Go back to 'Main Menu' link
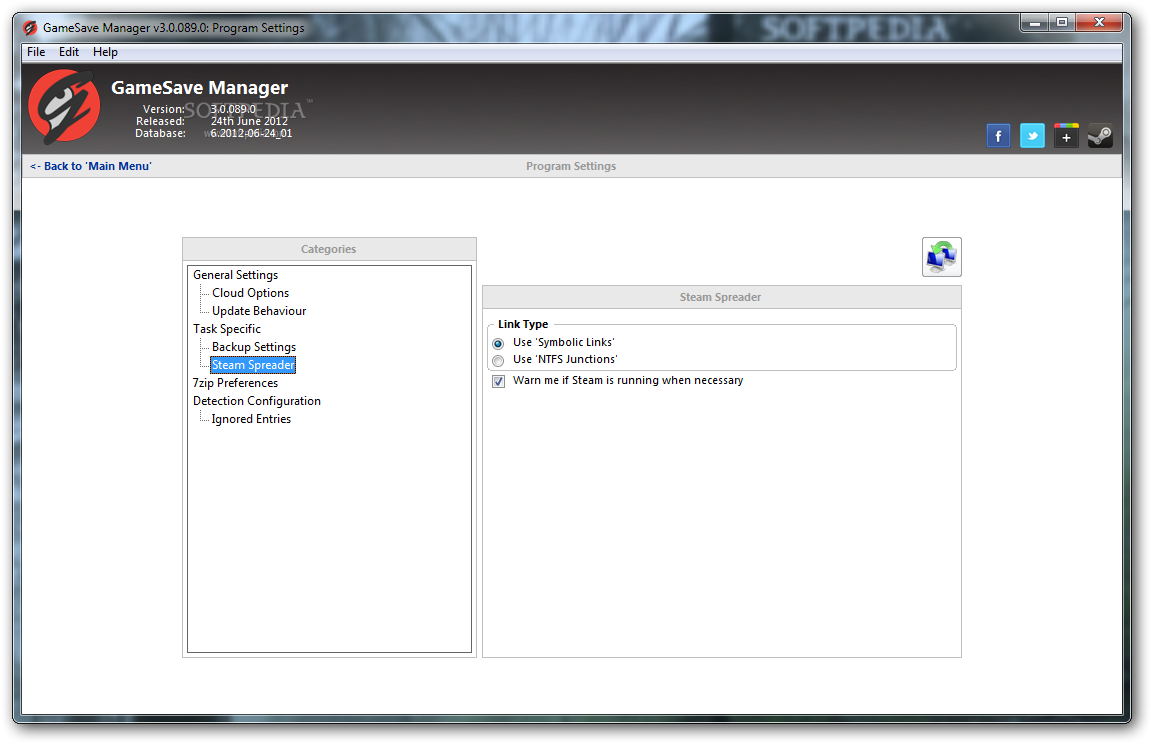1152x744 pixels. click(x=90, y=166)
